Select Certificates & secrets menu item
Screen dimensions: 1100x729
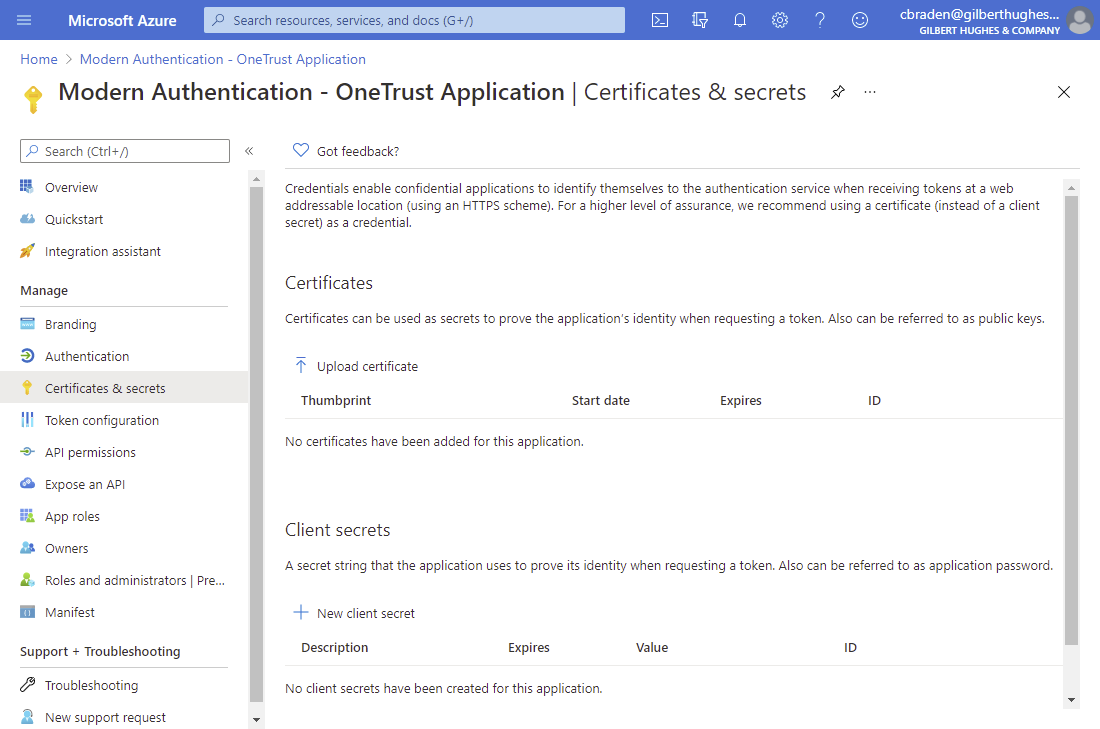pyautogui.click(x=124, y=388)
